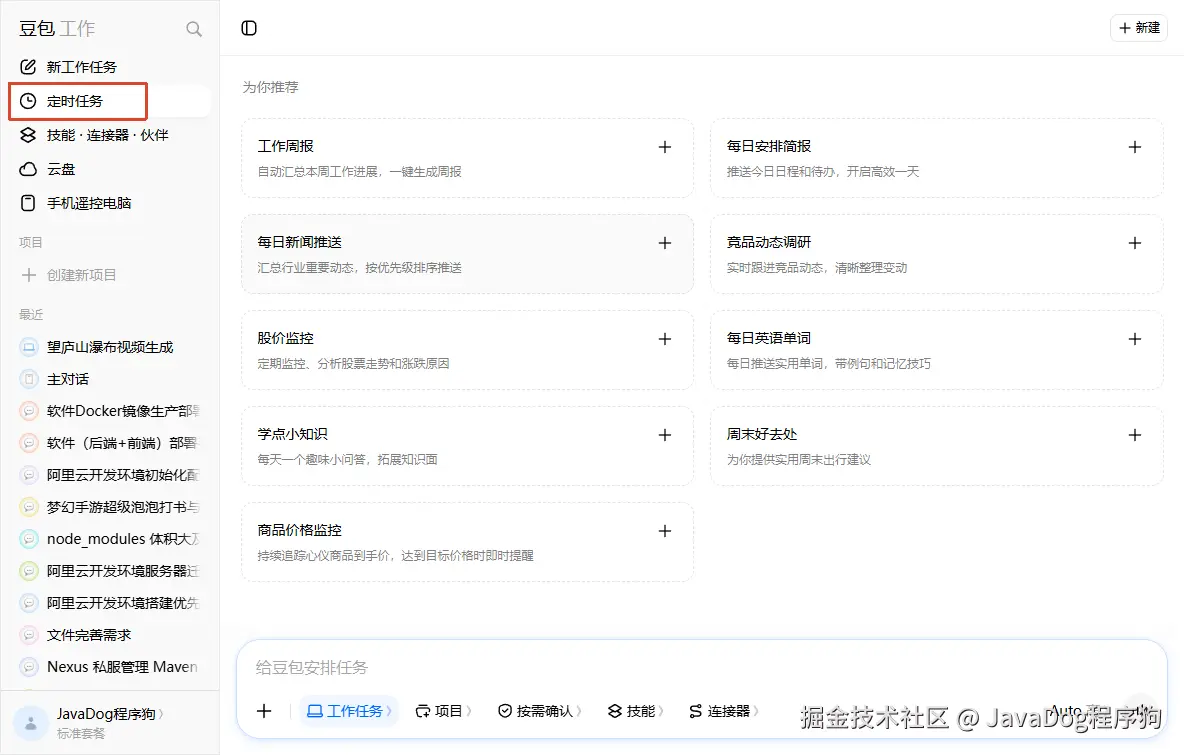The height and width of the screenshot is (755, 1184).
Task: Open recent chat node_modules 体积大
Action: [109, 539]
